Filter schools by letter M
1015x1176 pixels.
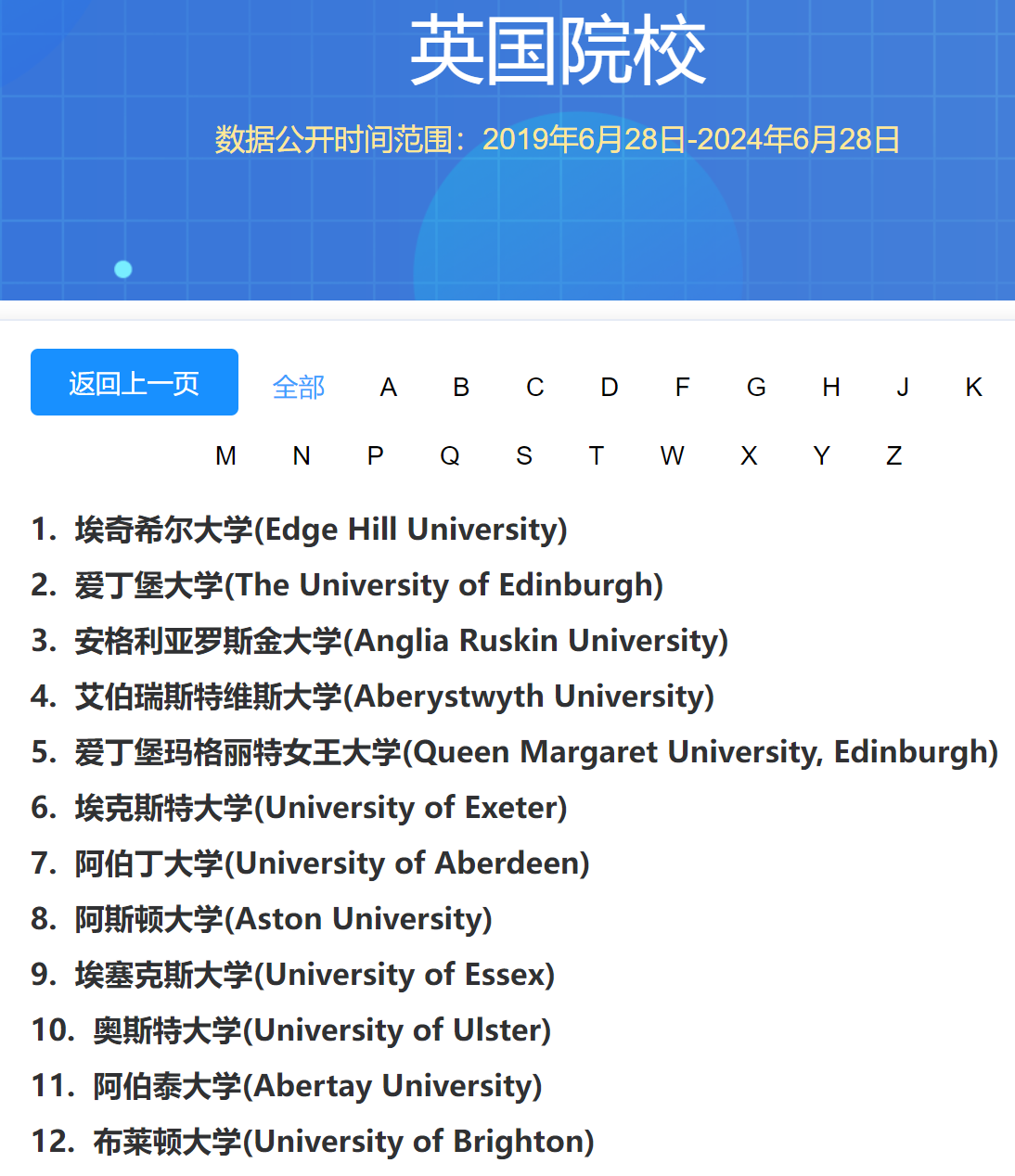point(226,455)
